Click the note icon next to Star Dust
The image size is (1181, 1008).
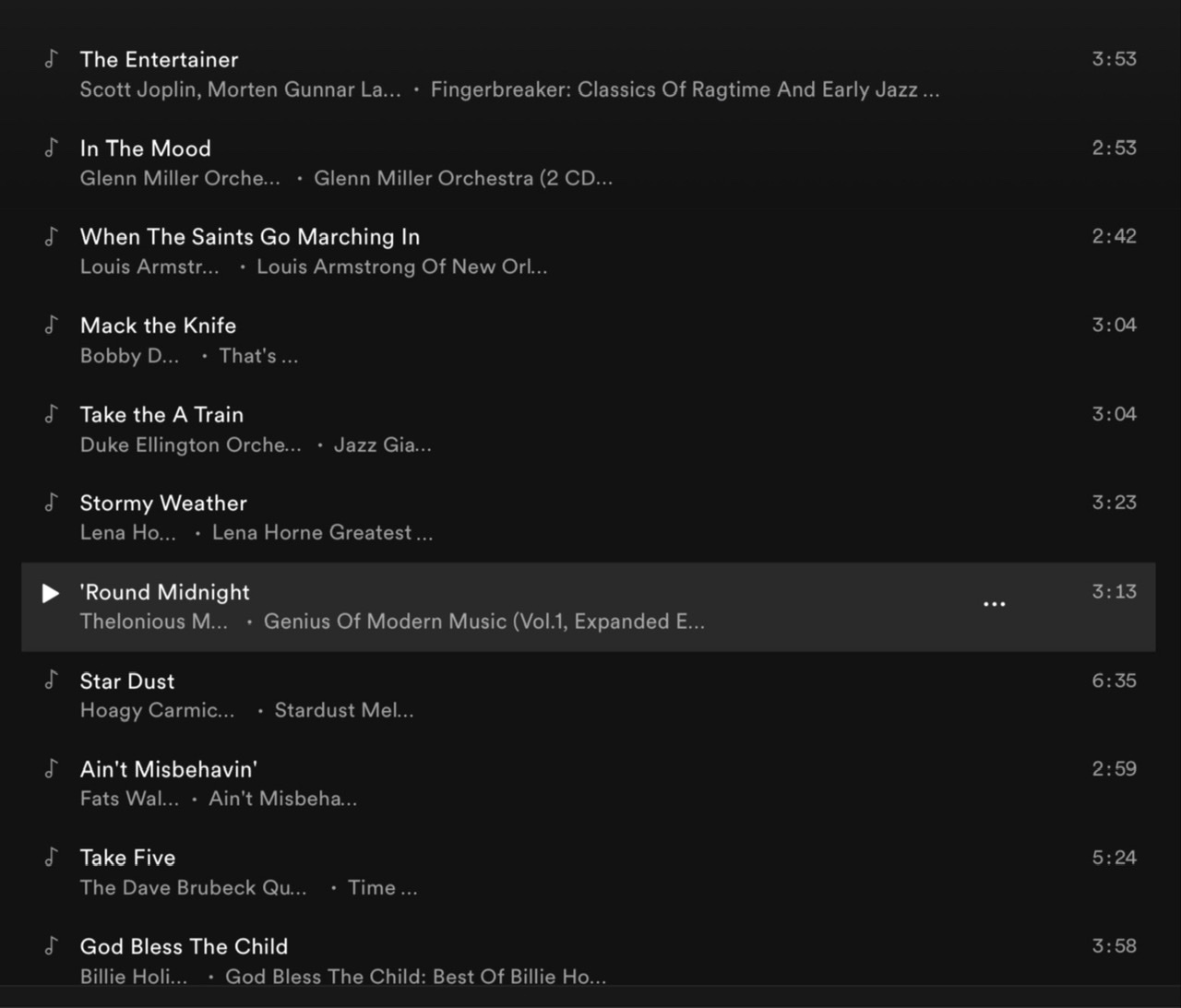[x=51, y=681]
